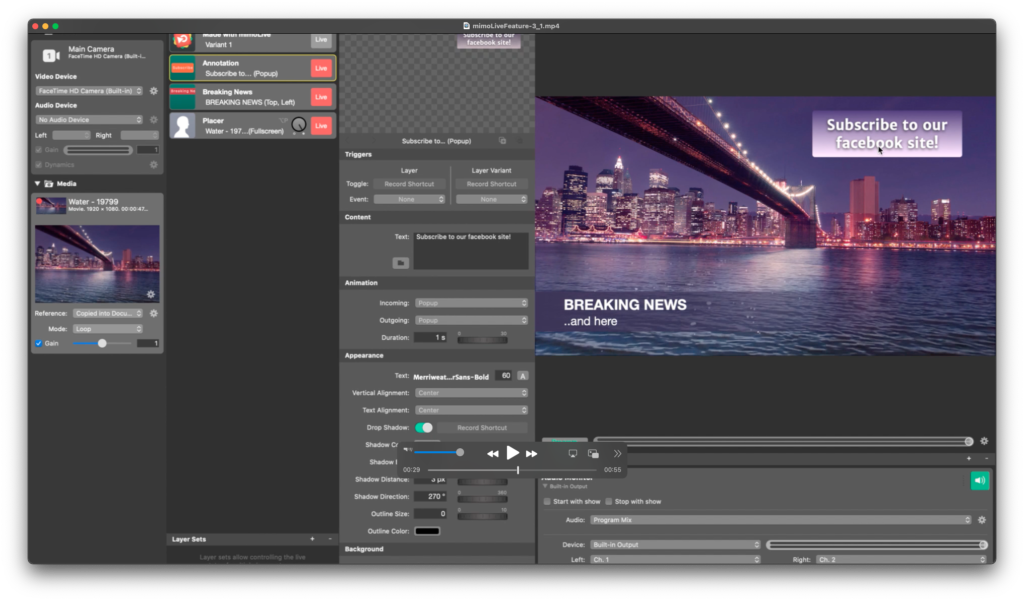Viewport: 1024px width, 601px height.
Task: Open Video Device settings gear icon
Action: (155, 90)
